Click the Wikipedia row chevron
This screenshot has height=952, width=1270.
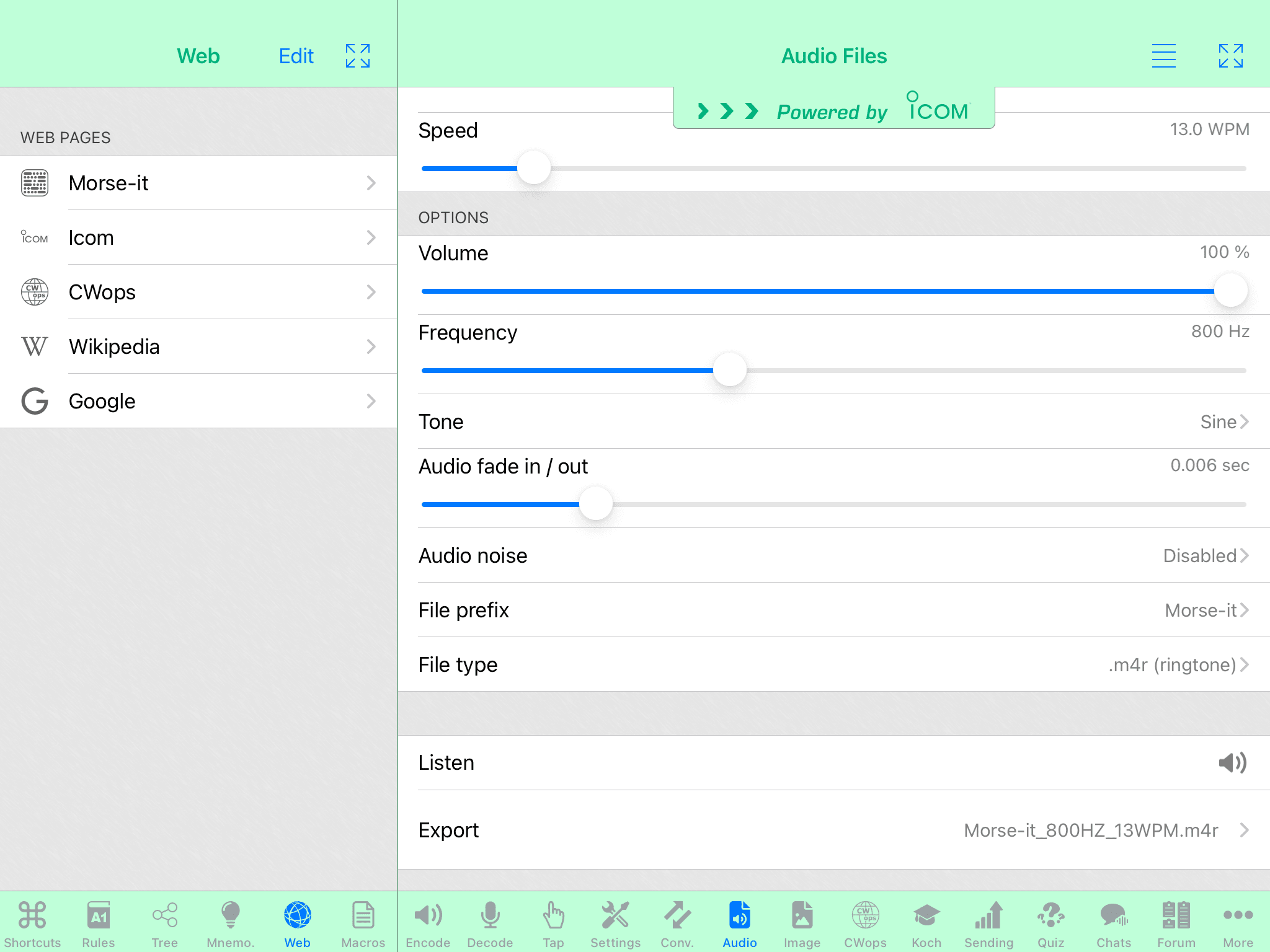pyautogui.click(x=371, y=346)
